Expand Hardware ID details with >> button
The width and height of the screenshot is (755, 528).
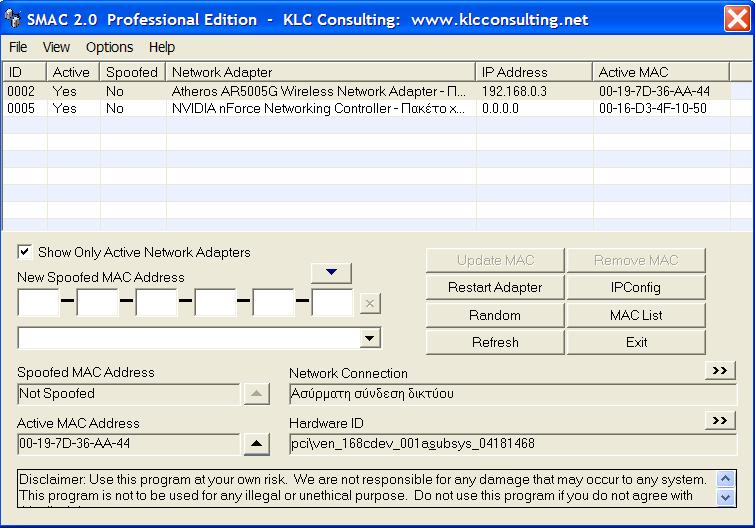coord(720,420)
